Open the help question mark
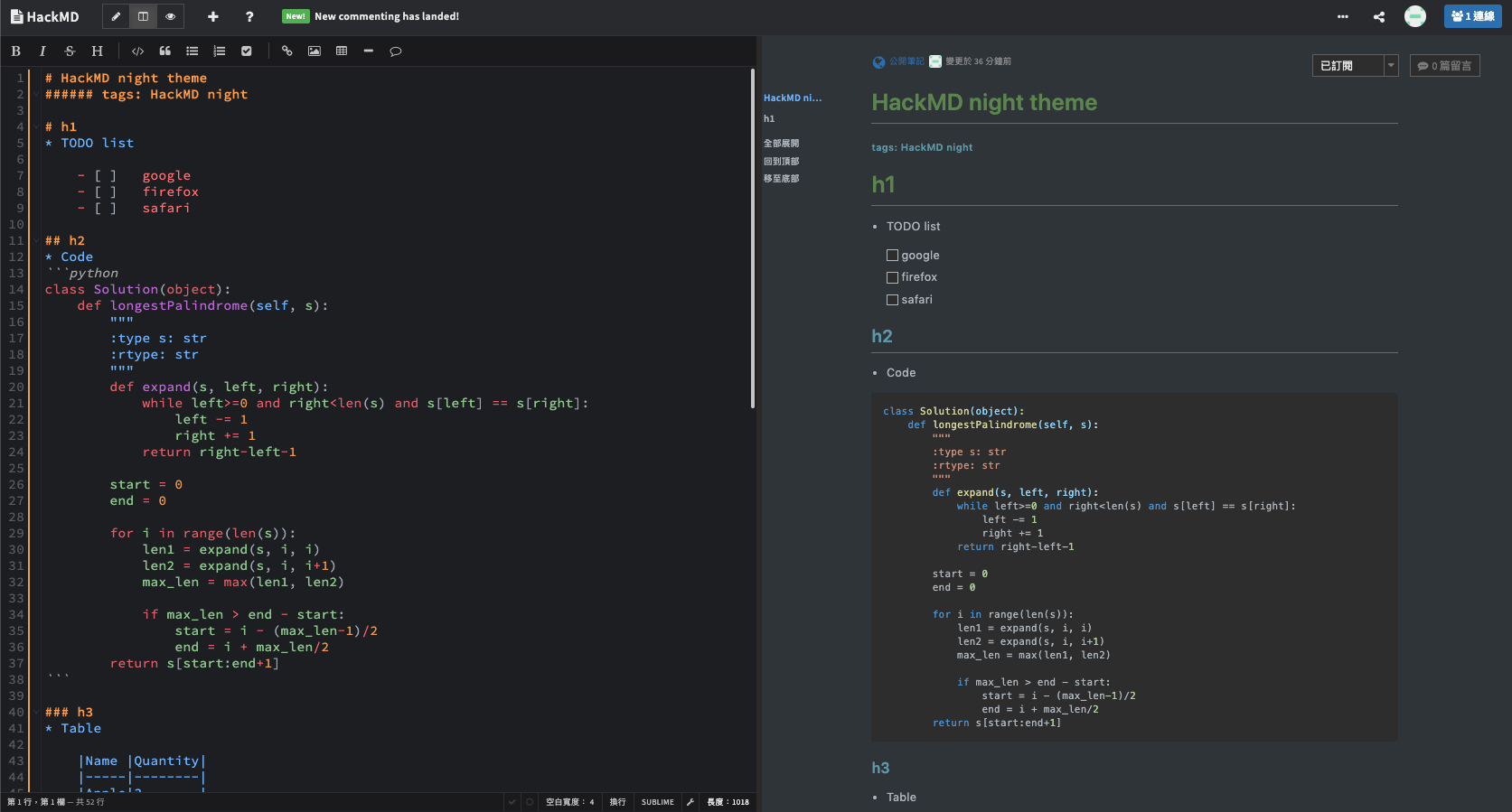Screen dimensions: 1512x812 [x=249, y=16]
